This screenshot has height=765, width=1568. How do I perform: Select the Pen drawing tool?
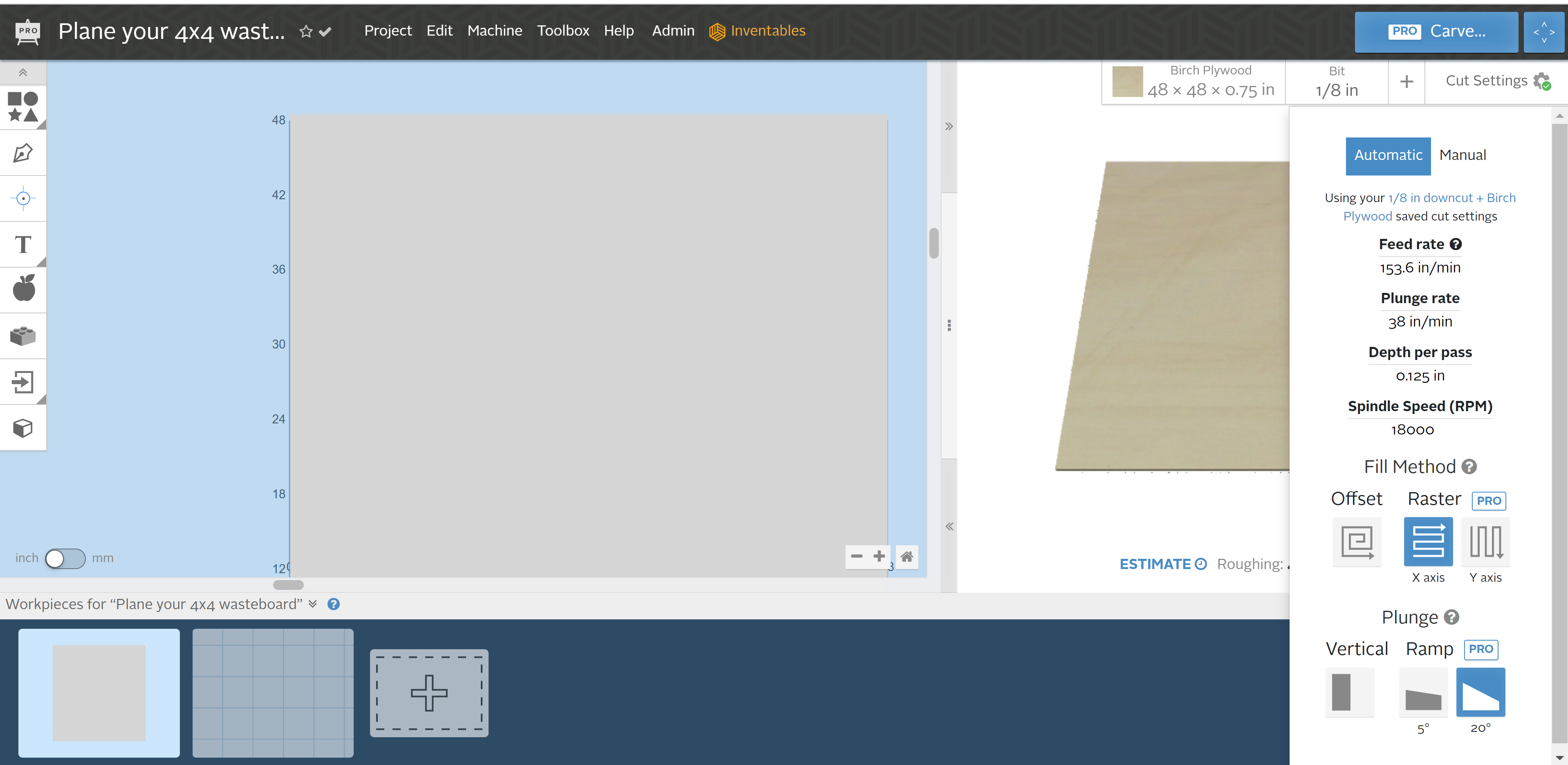coord(22,153)
